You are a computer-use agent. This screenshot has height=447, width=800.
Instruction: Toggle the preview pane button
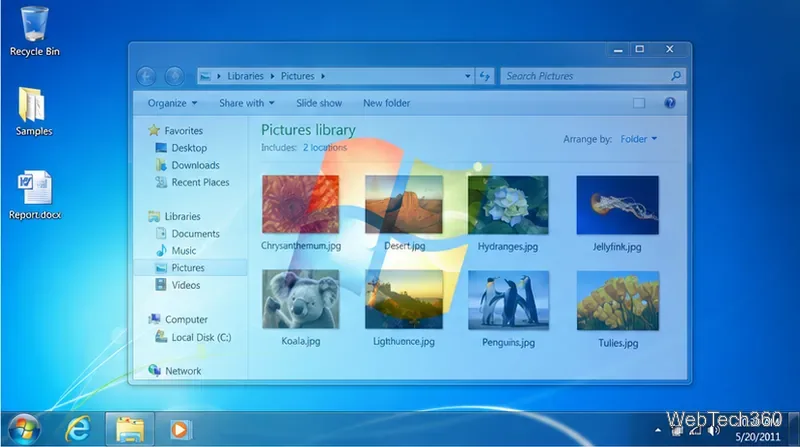tap(639, 103)
